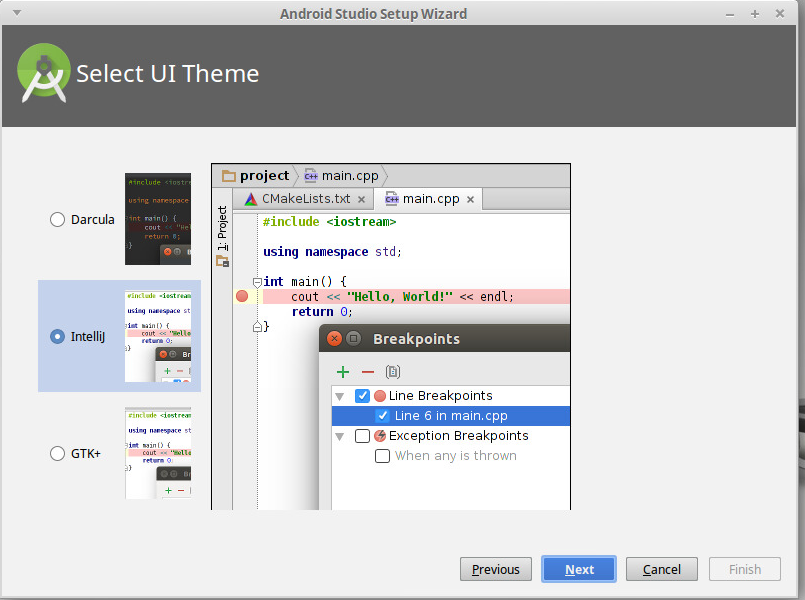Click the project breadcrumb label
The image size is (805, 600).
point(264,176)
